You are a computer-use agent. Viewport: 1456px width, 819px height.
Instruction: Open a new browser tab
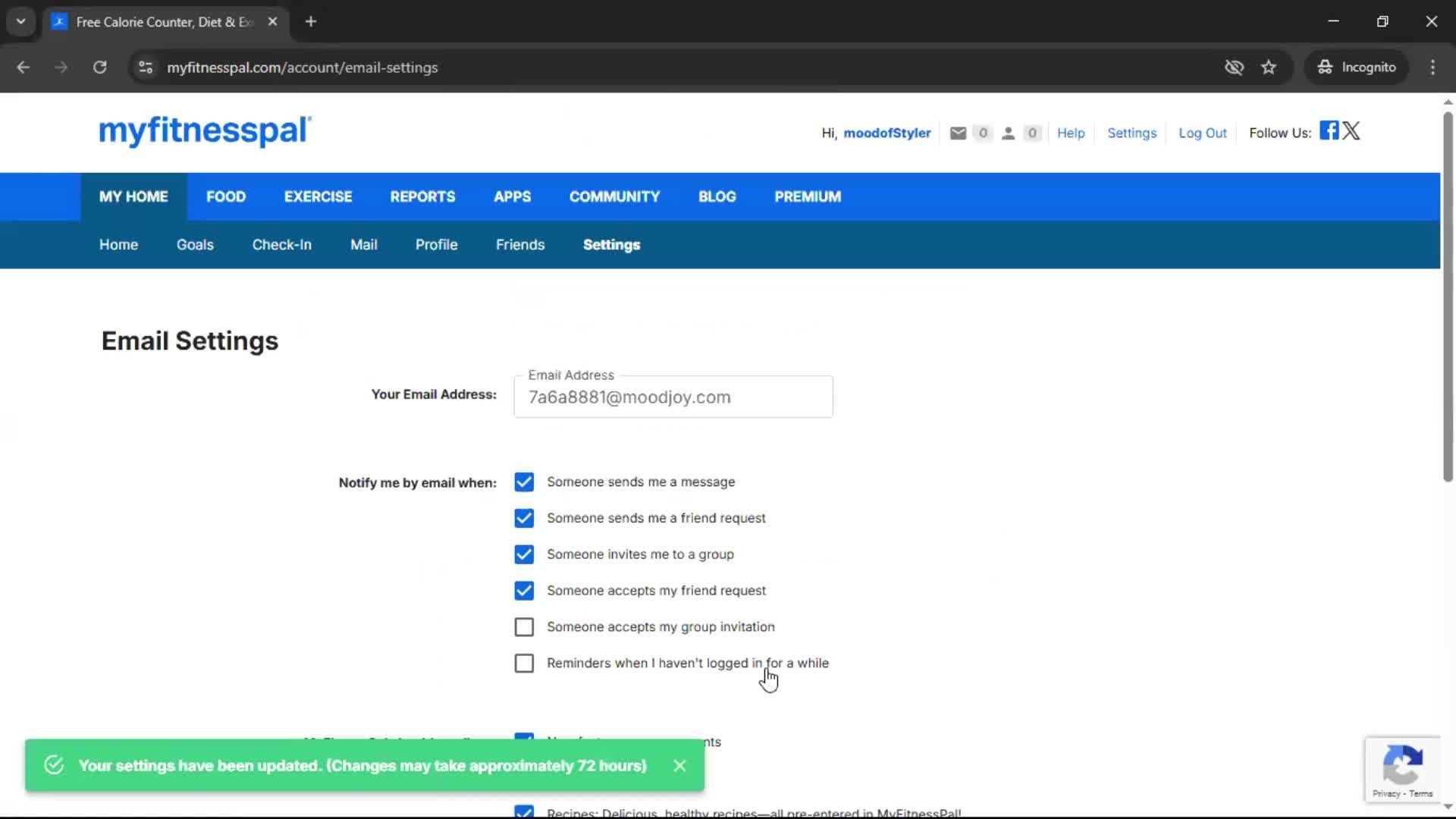pos(311,22)
